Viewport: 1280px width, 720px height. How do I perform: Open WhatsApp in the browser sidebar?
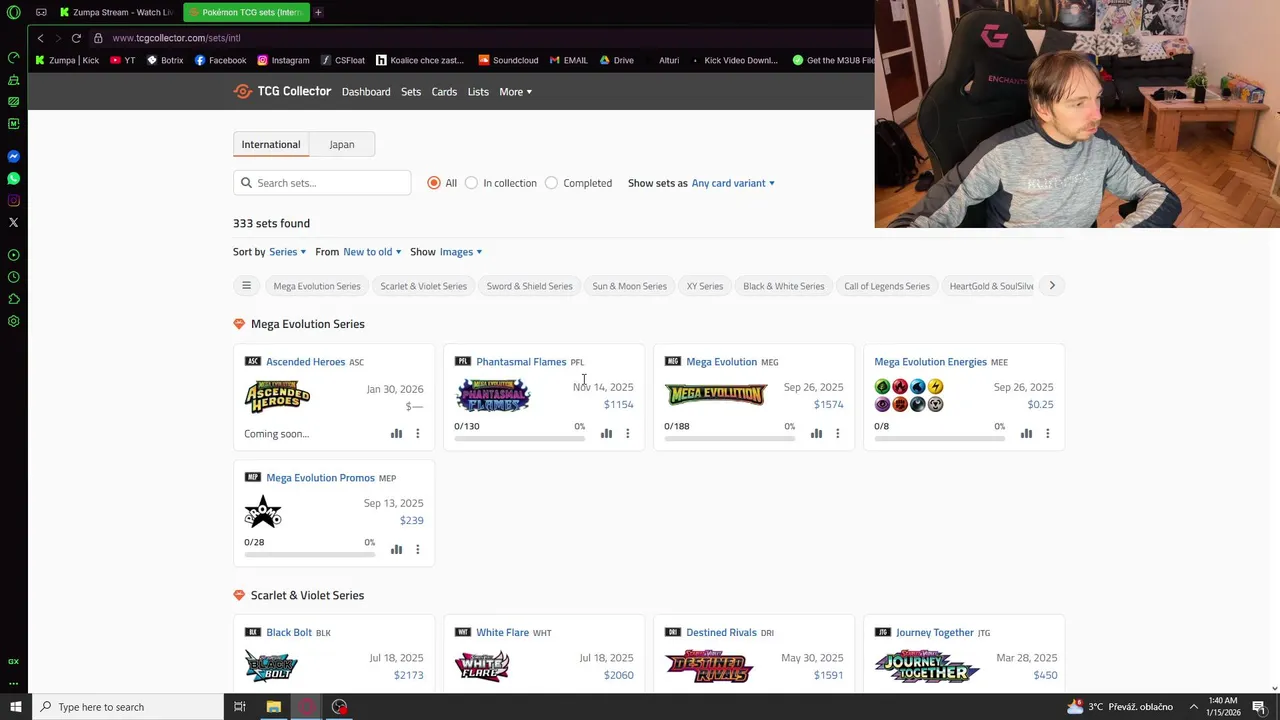tap(14, 178)
